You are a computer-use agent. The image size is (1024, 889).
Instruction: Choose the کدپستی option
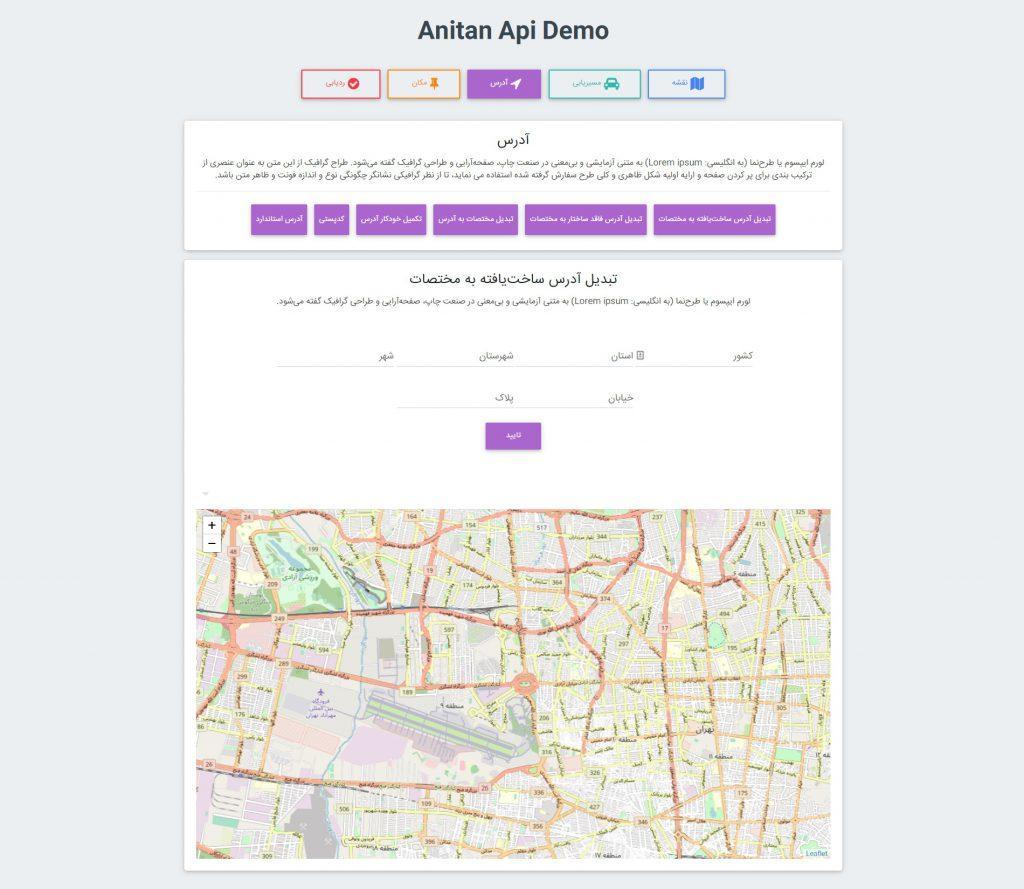[x=331, y=219]
